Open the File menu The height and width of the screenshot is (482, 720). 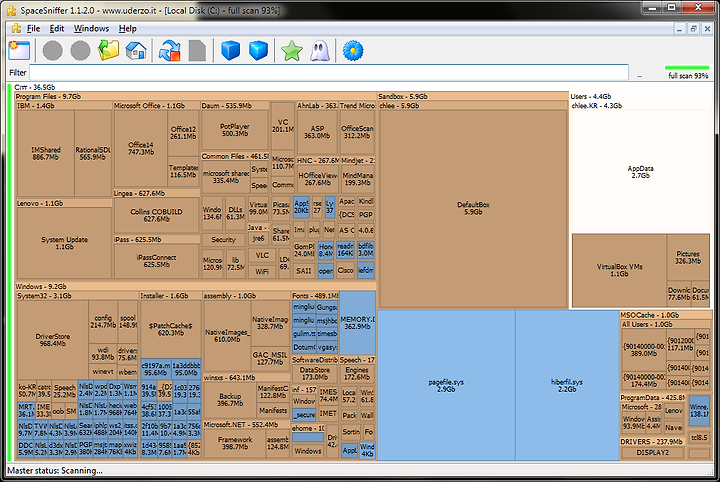(33, 28)
